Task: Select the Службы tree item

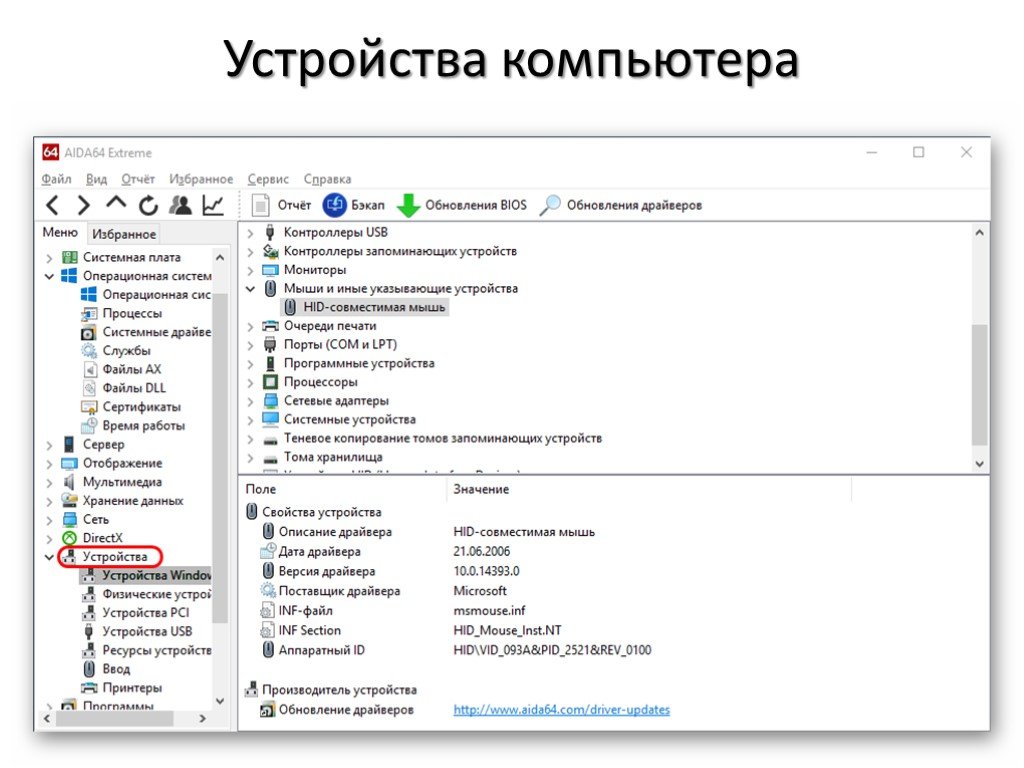Action: (116, 351)
